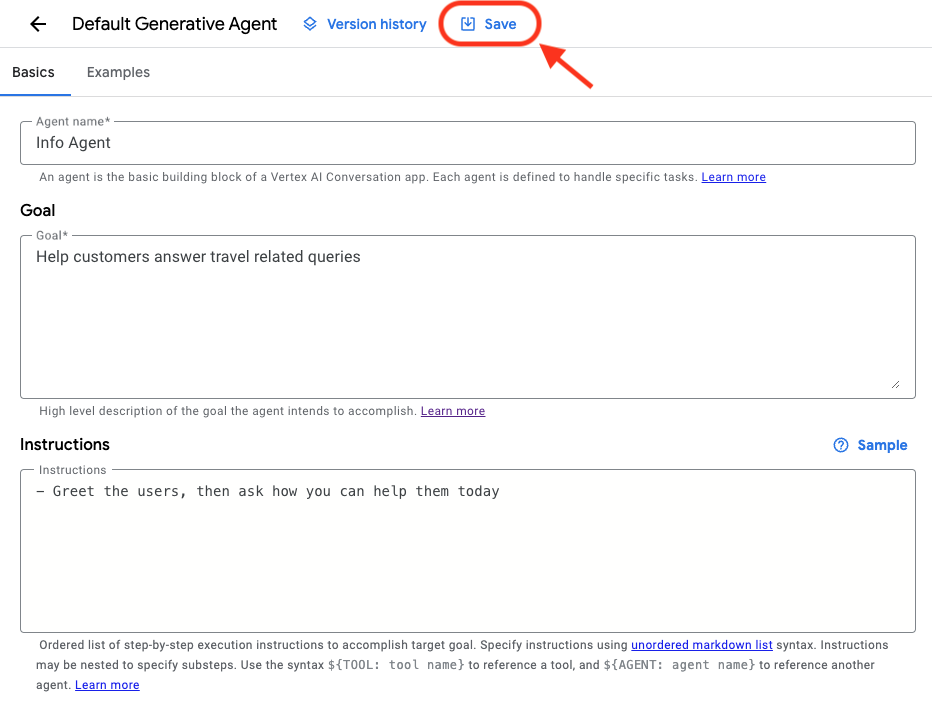The width and height of the screenshot is (932, 702).
Task: Click the Version history diamond icon
Action: [310, 23]
